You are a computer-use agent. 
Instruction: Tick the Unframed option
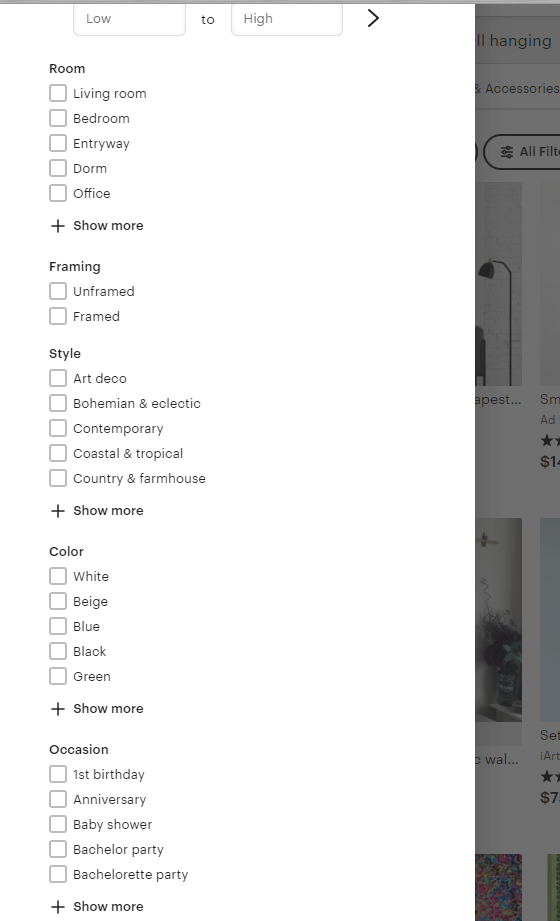pos(58,291)
